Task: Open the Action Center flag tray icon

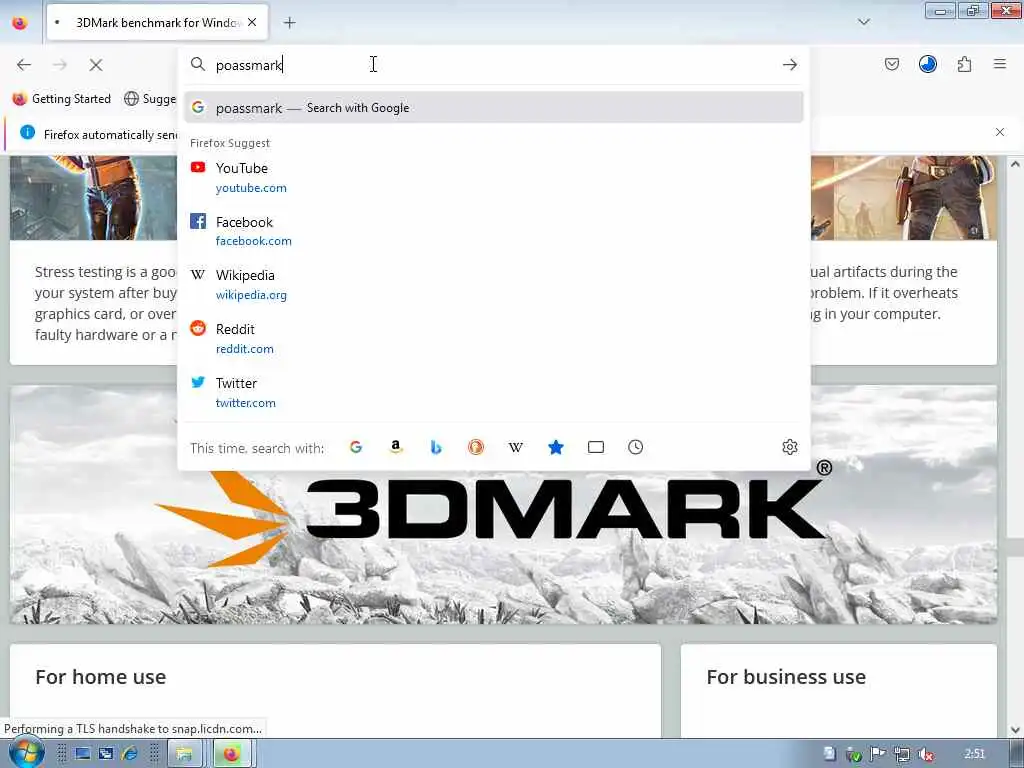Action: [877, 754]
